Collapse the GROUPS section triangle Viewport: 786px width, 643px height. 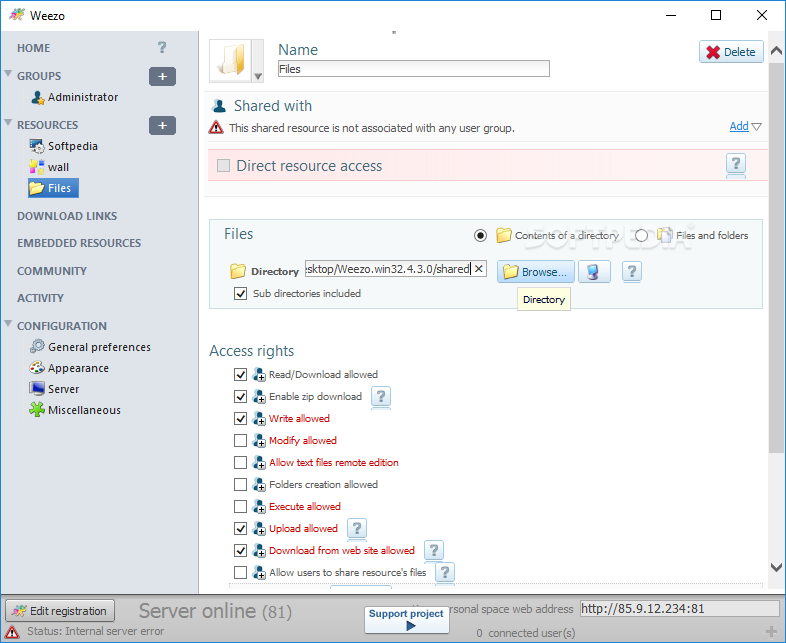[x=8, y=73]
